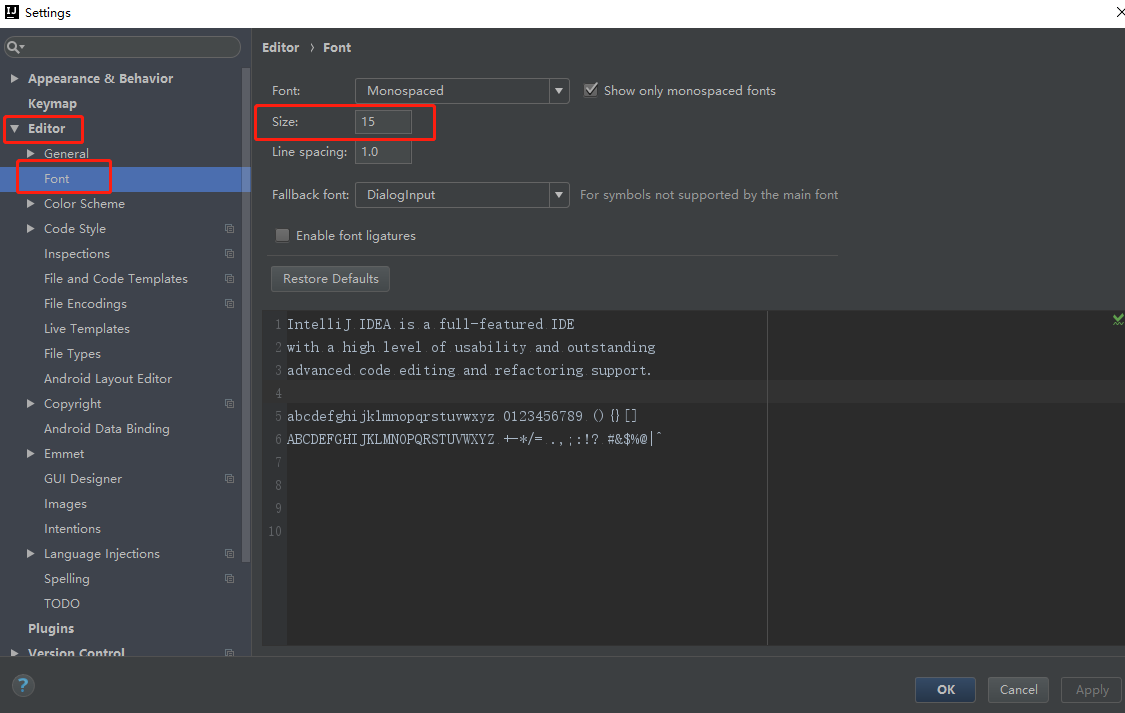1125x713 pixels.
Task: Select Images settings item
Action: tap(65, 504)
